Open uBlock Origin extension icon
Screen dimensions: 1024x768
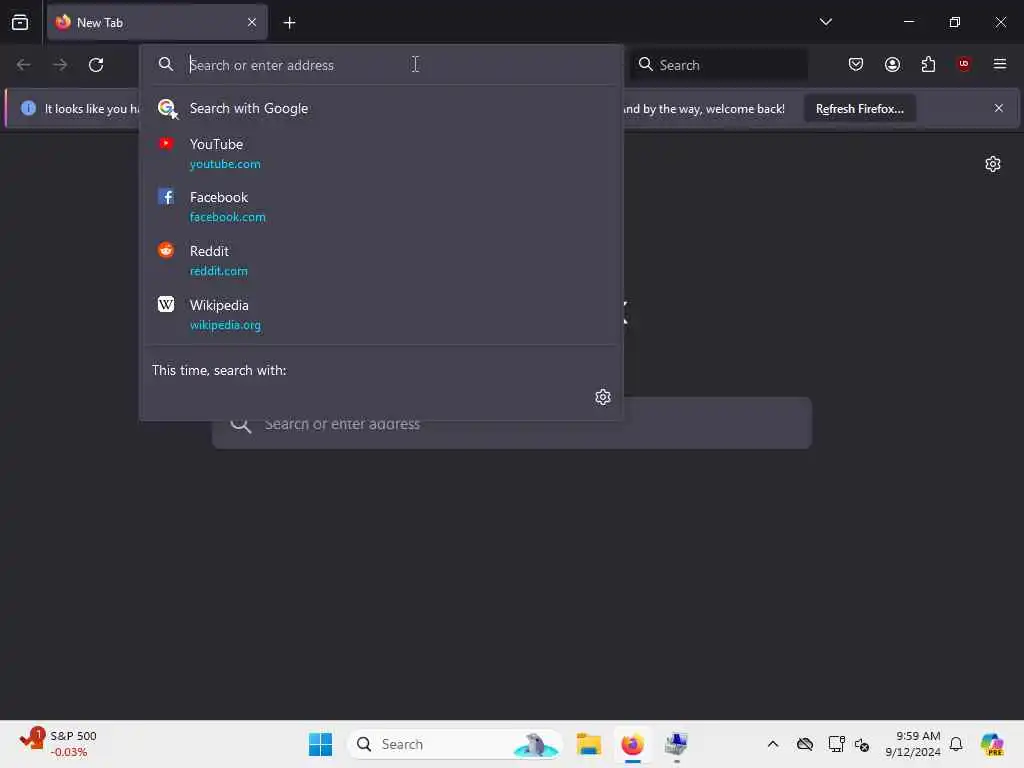click(963, 63)
